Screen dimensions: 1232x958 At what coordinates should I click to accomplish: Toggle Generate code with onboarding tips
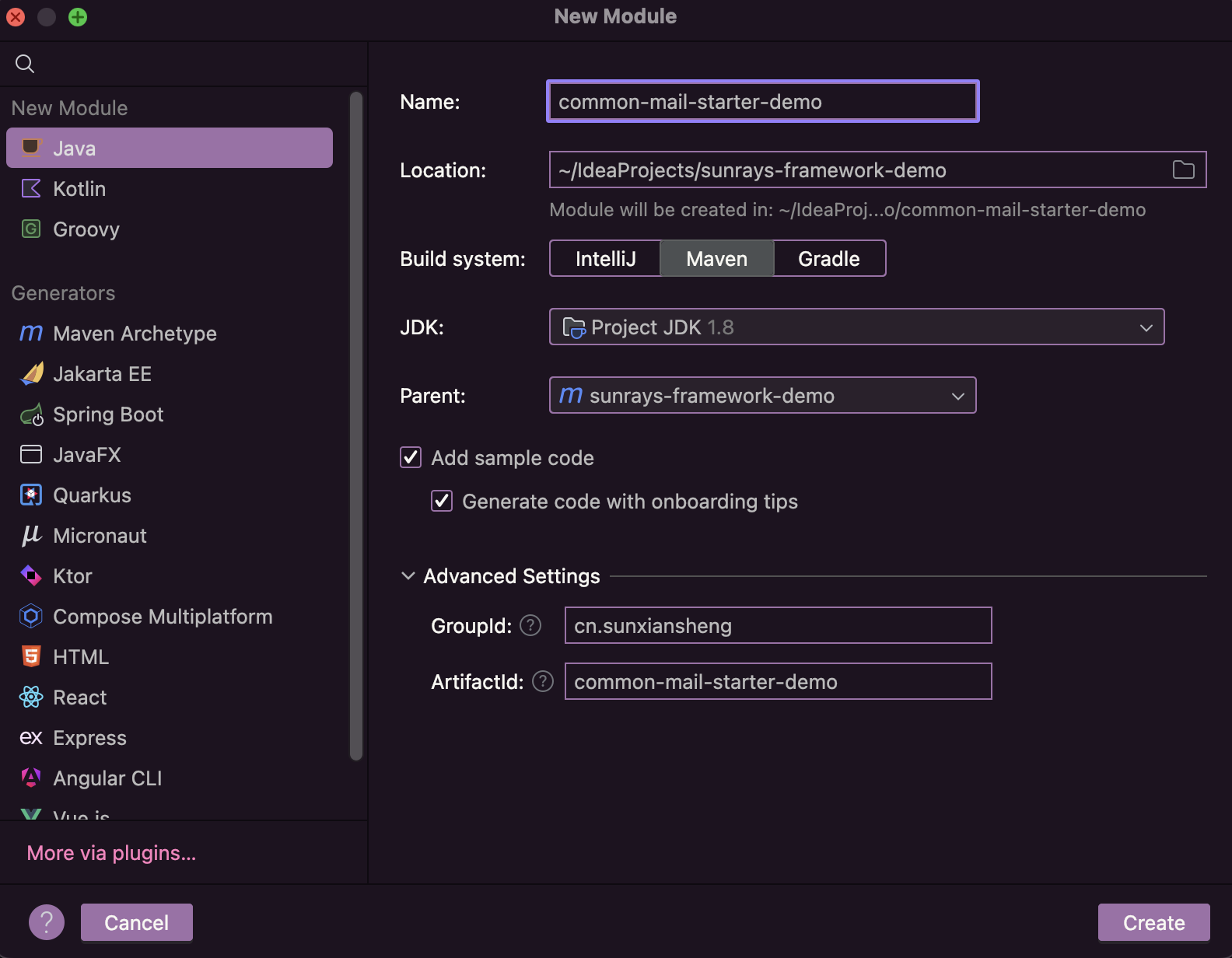click(x=442, y=501)
